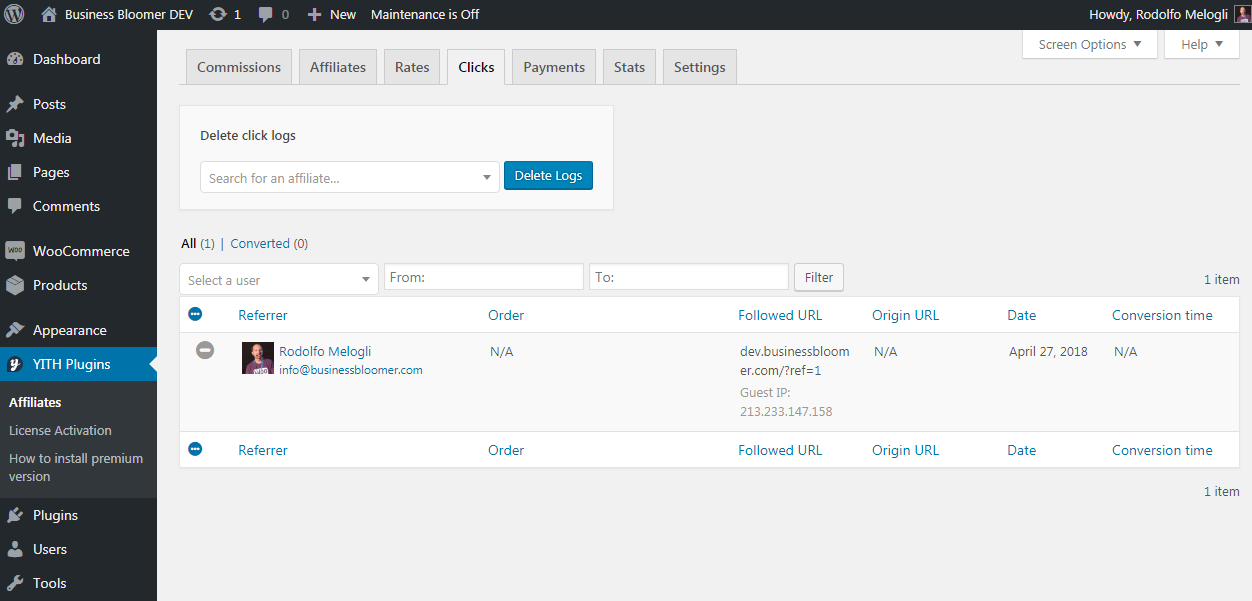Image resolution: width=1252 pixels, height=601 pixels.
Task: Click the April 27, 2018 date cell
Action: coord(1048,351)
